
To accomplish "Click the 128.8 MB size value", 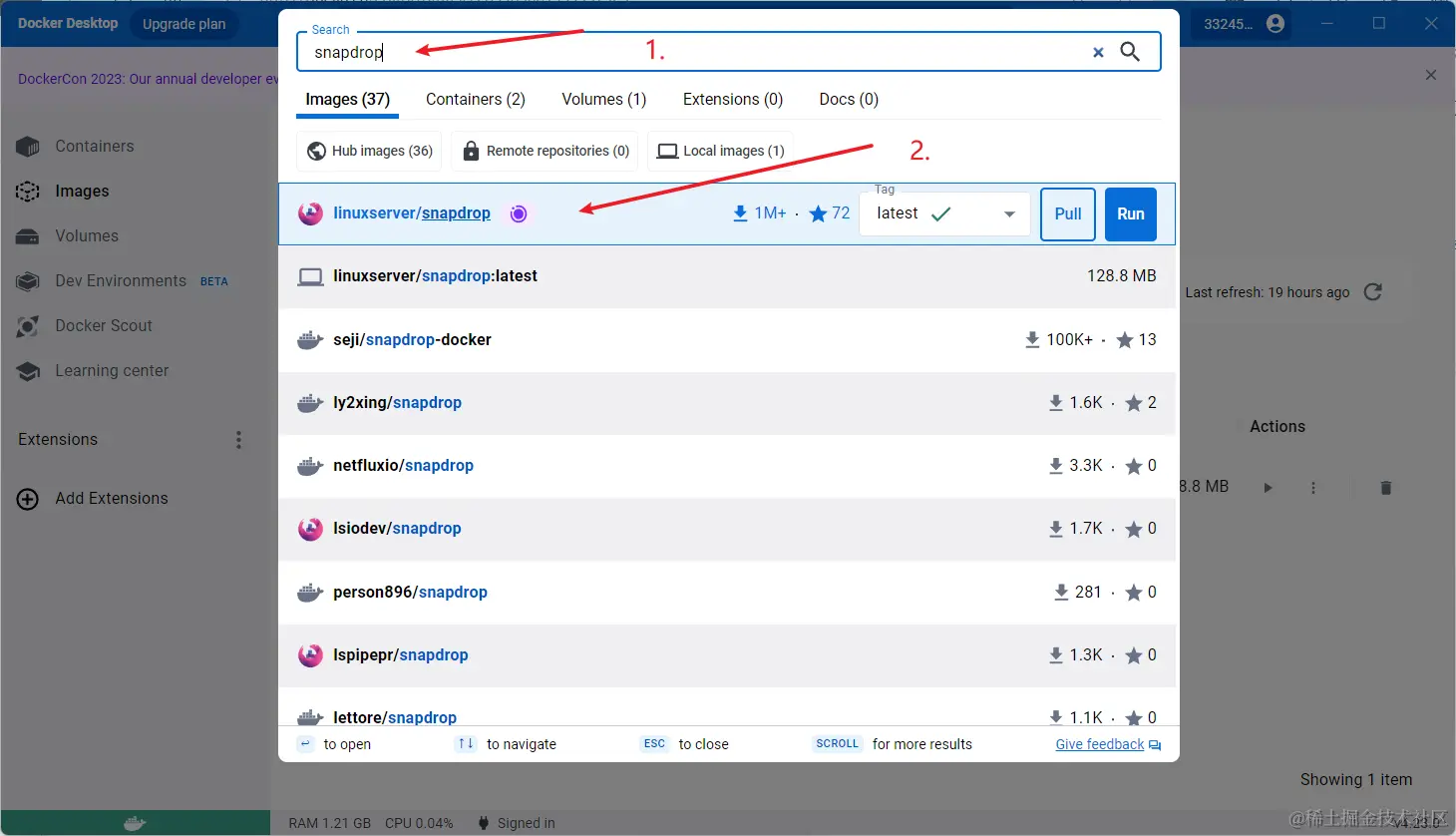I will pos(1122,276).
